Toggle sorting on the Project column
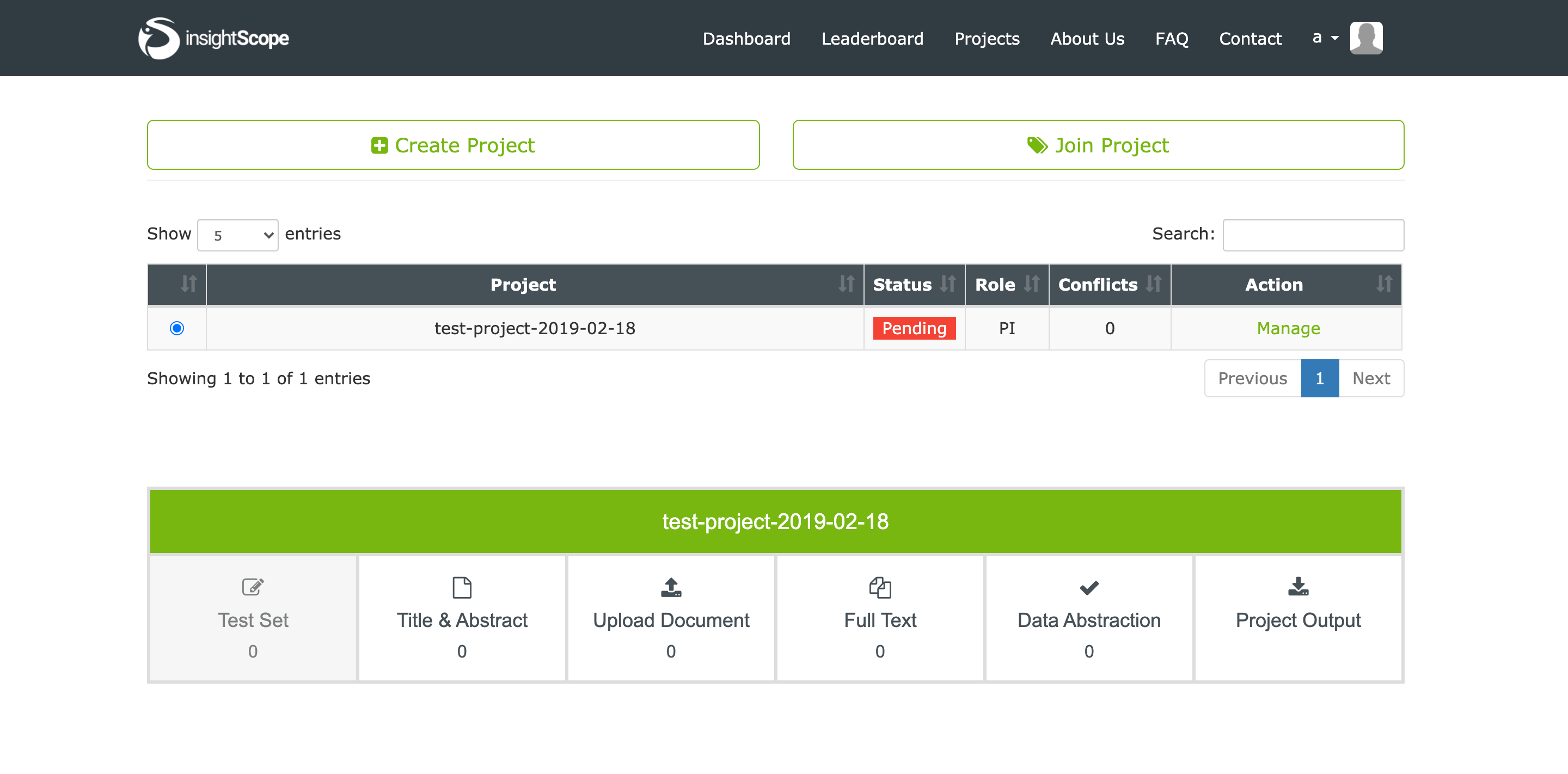Screen dimensions: 1568x774 [x=846, y=284]
